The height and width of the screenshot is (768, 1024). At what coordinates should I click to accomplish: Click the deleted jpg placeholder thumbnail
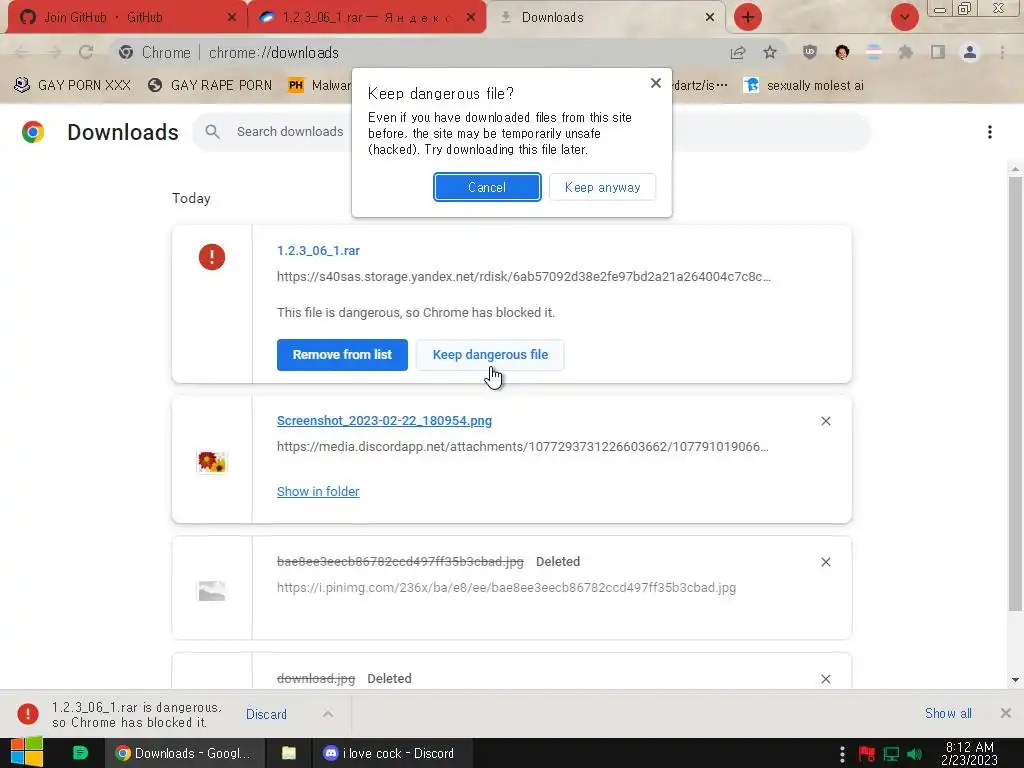pyautogui.click(x=212, y=591)
